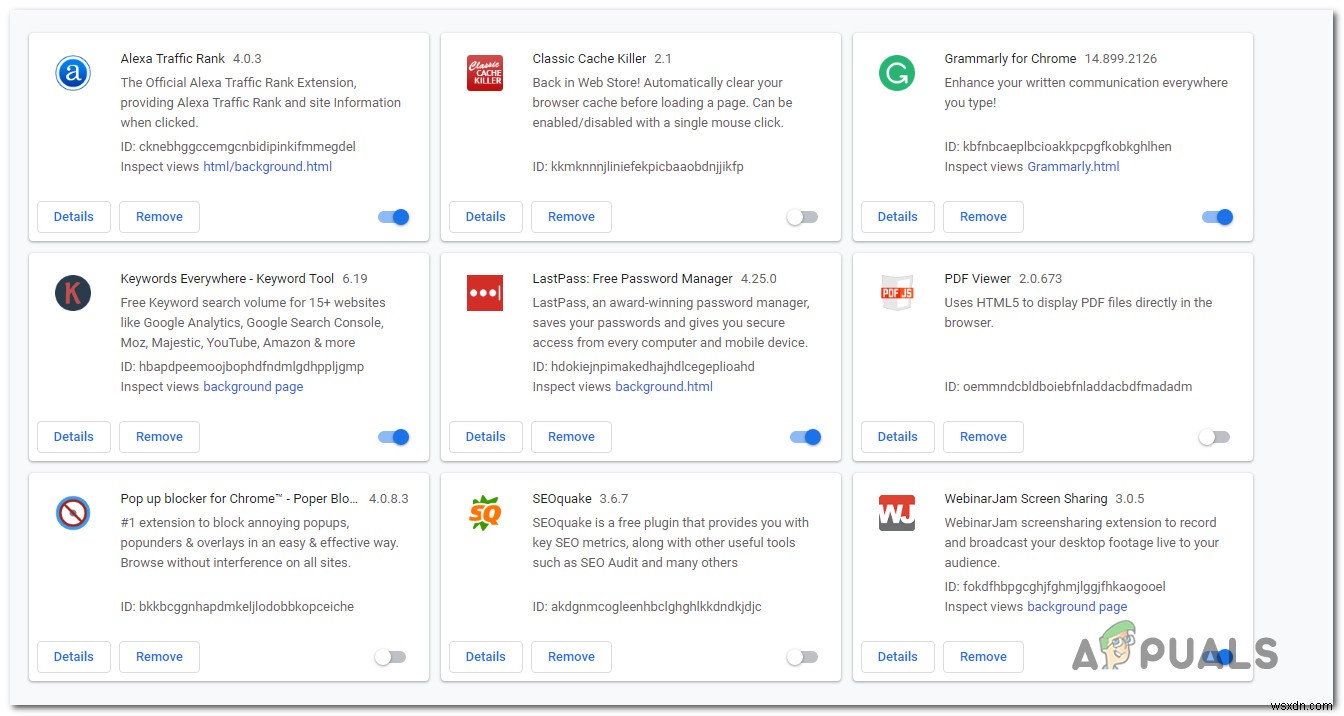Open the Grammarly.html inspect views link
The width and height of the screenshot is (1344, 716).
point(1073,166)
